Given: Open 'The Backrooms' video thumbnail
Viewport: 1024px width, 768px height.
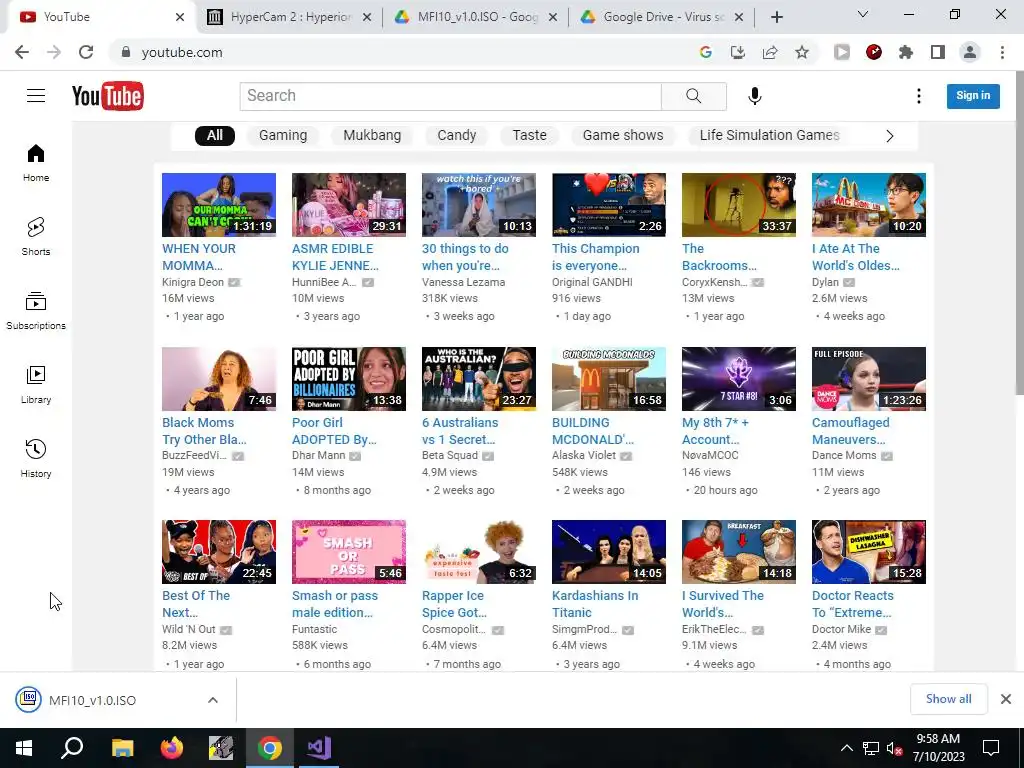Looking at the screenshot, I should click(739, 205).
